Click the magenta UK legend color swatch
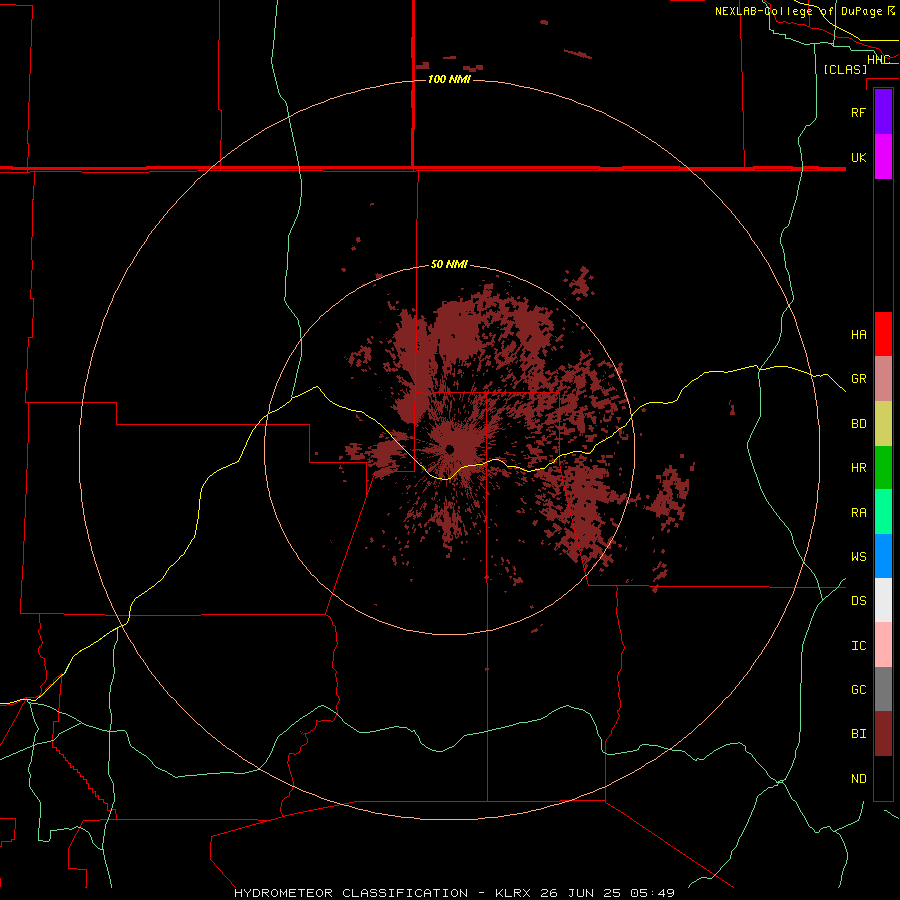900x900 pixels. pos(883,157)
